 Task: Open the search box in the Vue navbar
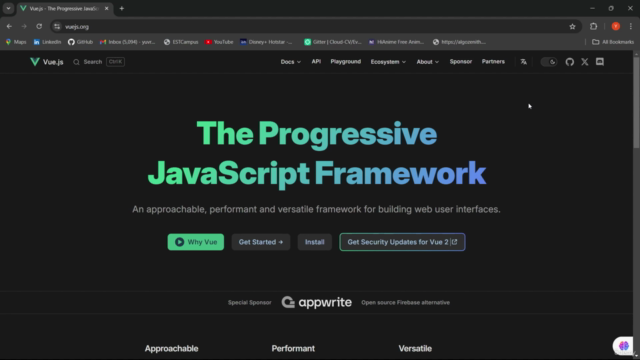(x=99, y=62)
